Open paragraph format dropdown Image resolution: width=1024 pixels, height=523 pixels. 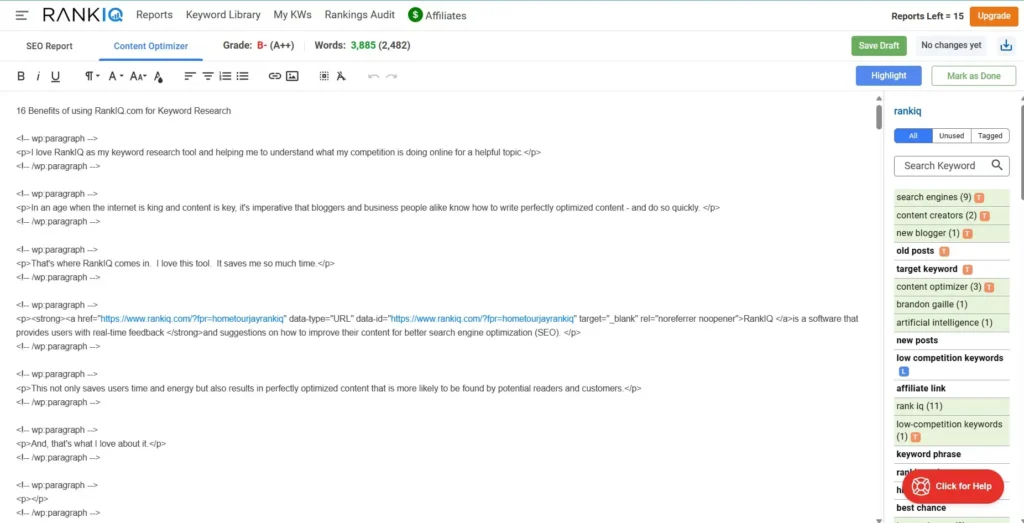pos(92,76)
